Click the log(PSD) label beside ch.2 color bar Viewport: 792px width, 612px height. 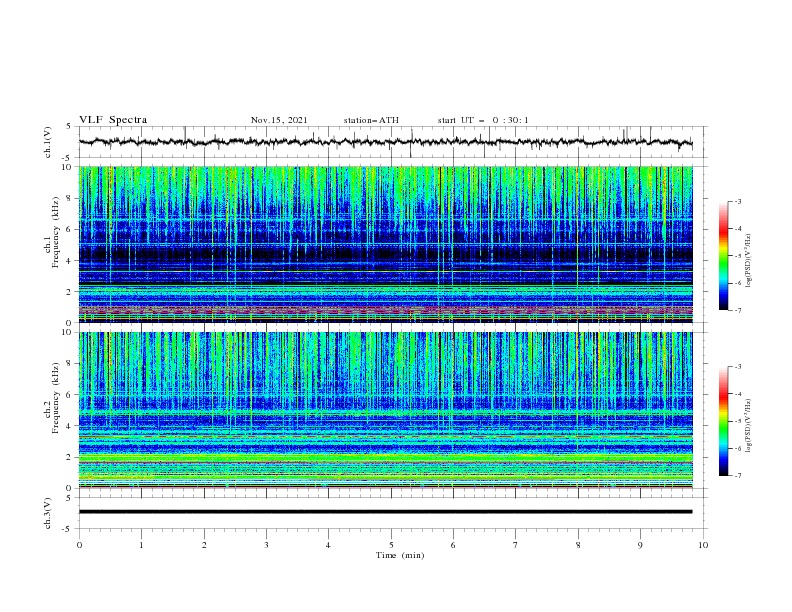[x=749, y=425]
